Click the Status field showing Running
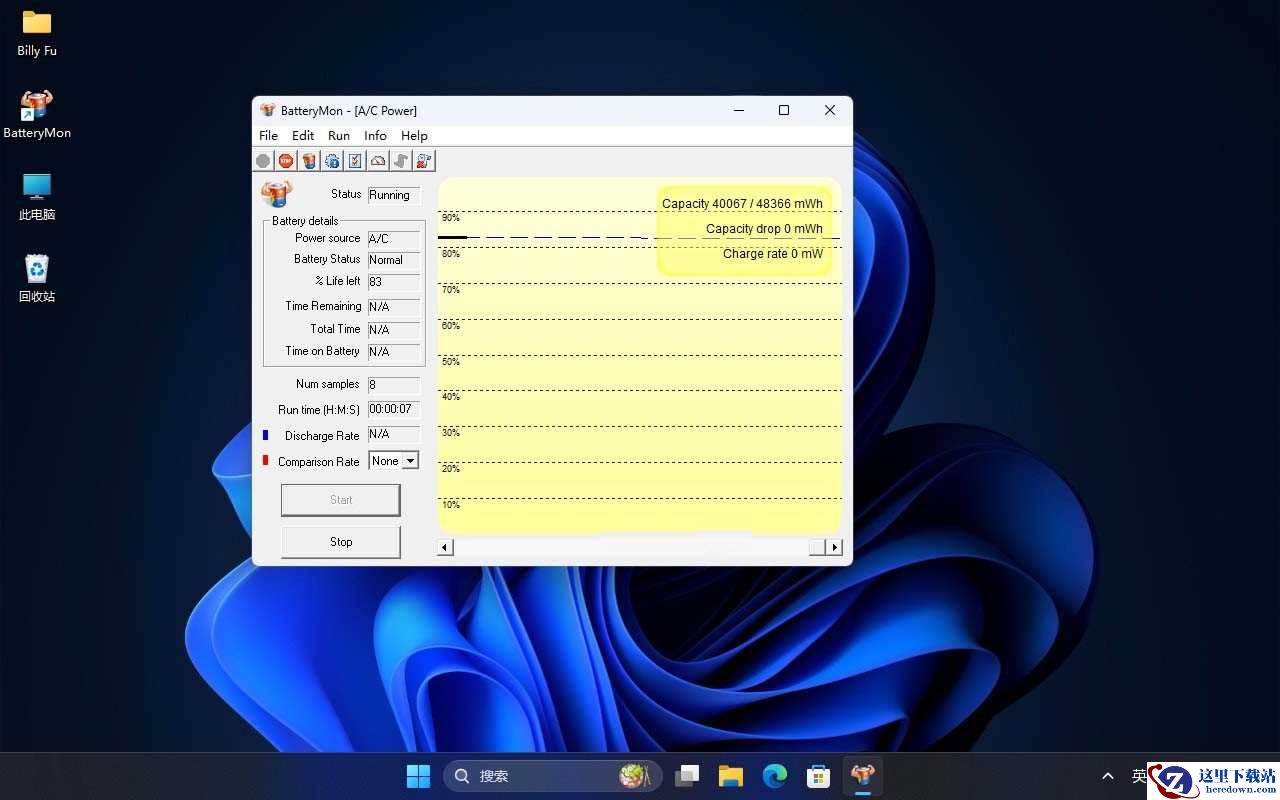Viewport: 1280px width, 800px height. (394, 195)
